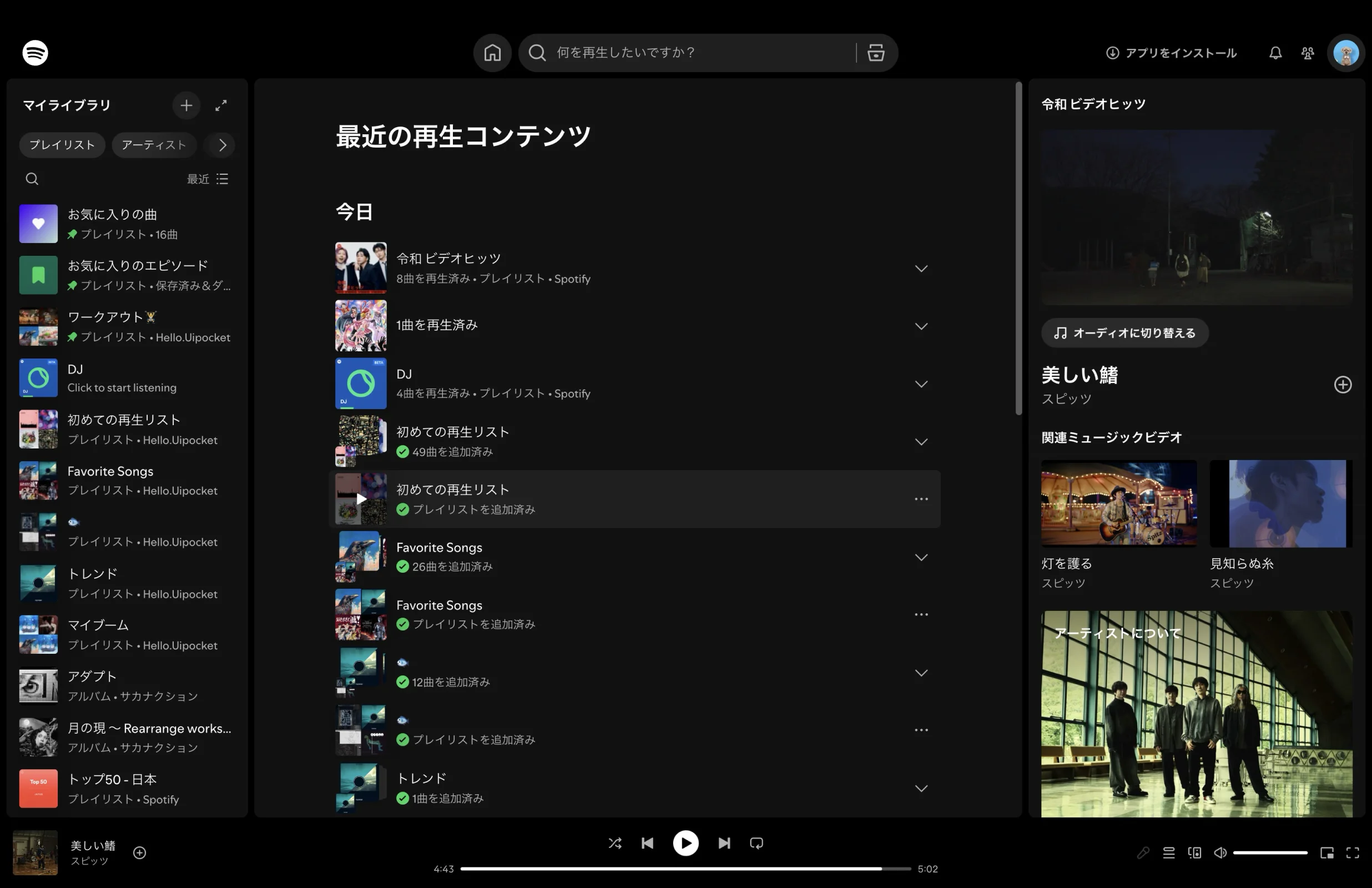Open the user profile avatar
Screen dimensions: 1372x888
point(1346,53)
